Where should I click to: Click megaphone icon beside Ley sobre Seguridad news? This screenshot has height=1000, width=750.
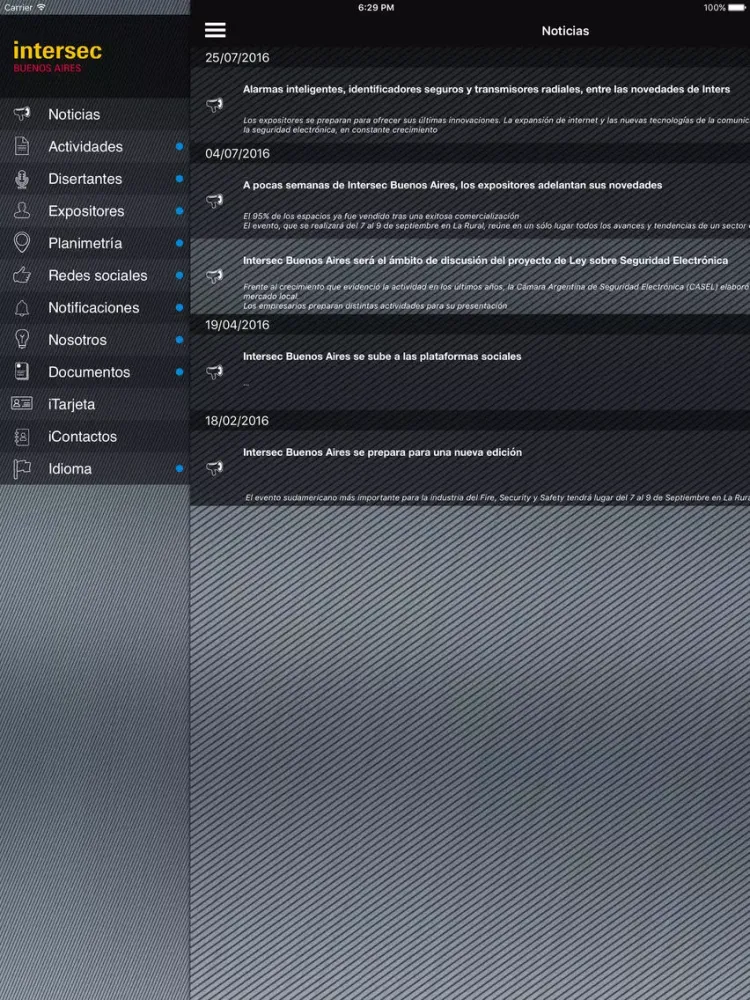point(215,276)
